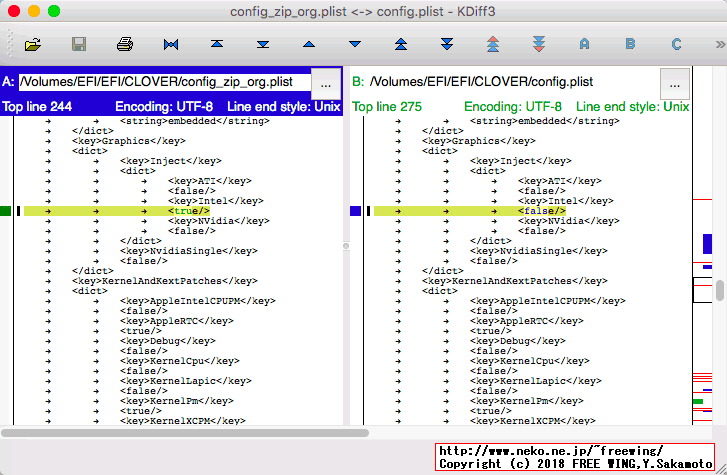
Task: Go to previous delta up arrow
Action: [x=309, y=45]
